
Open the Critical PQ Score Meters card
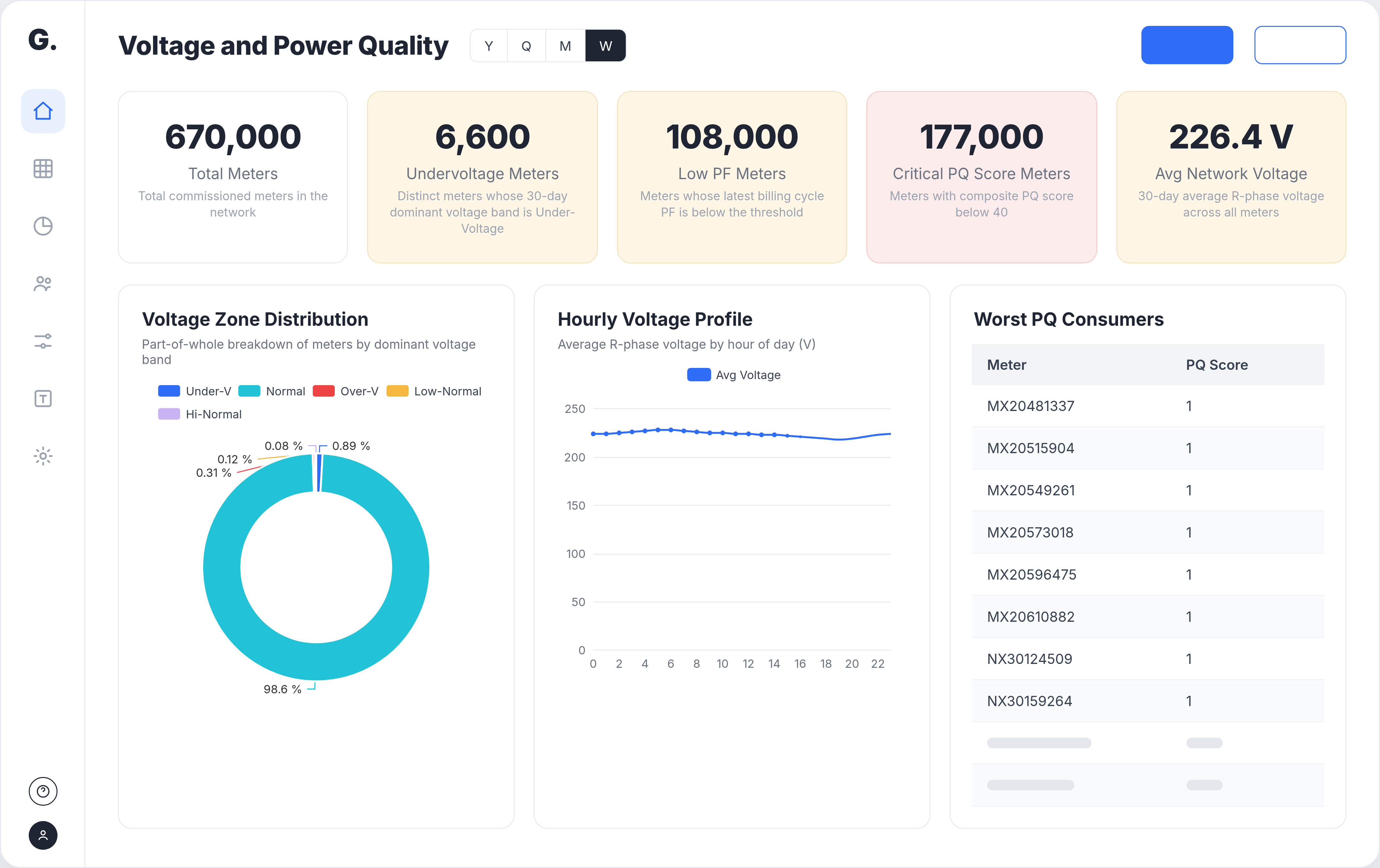(982, 177)
